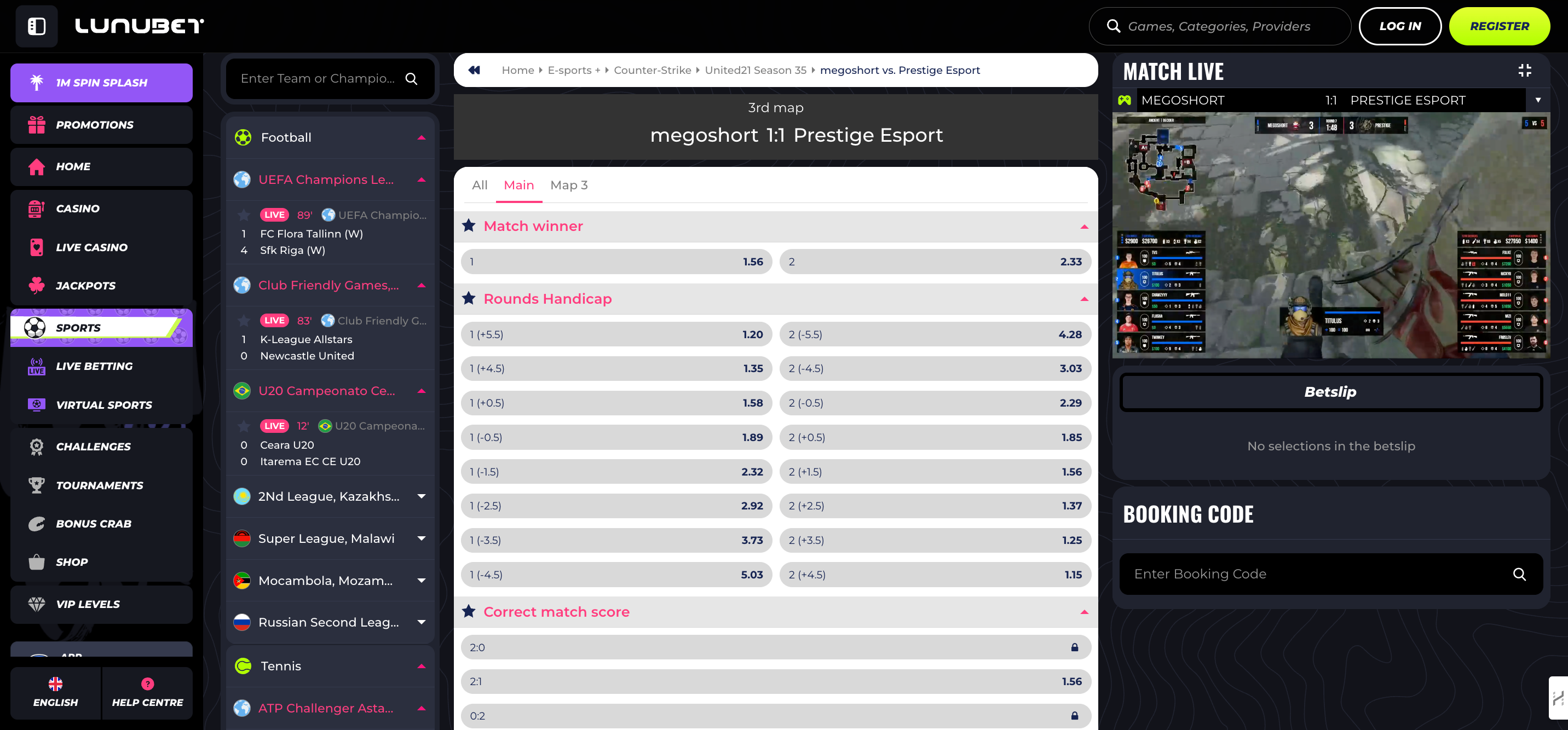Click the English flag language icon
The image size is (1568, 730).
pos(55,684)
